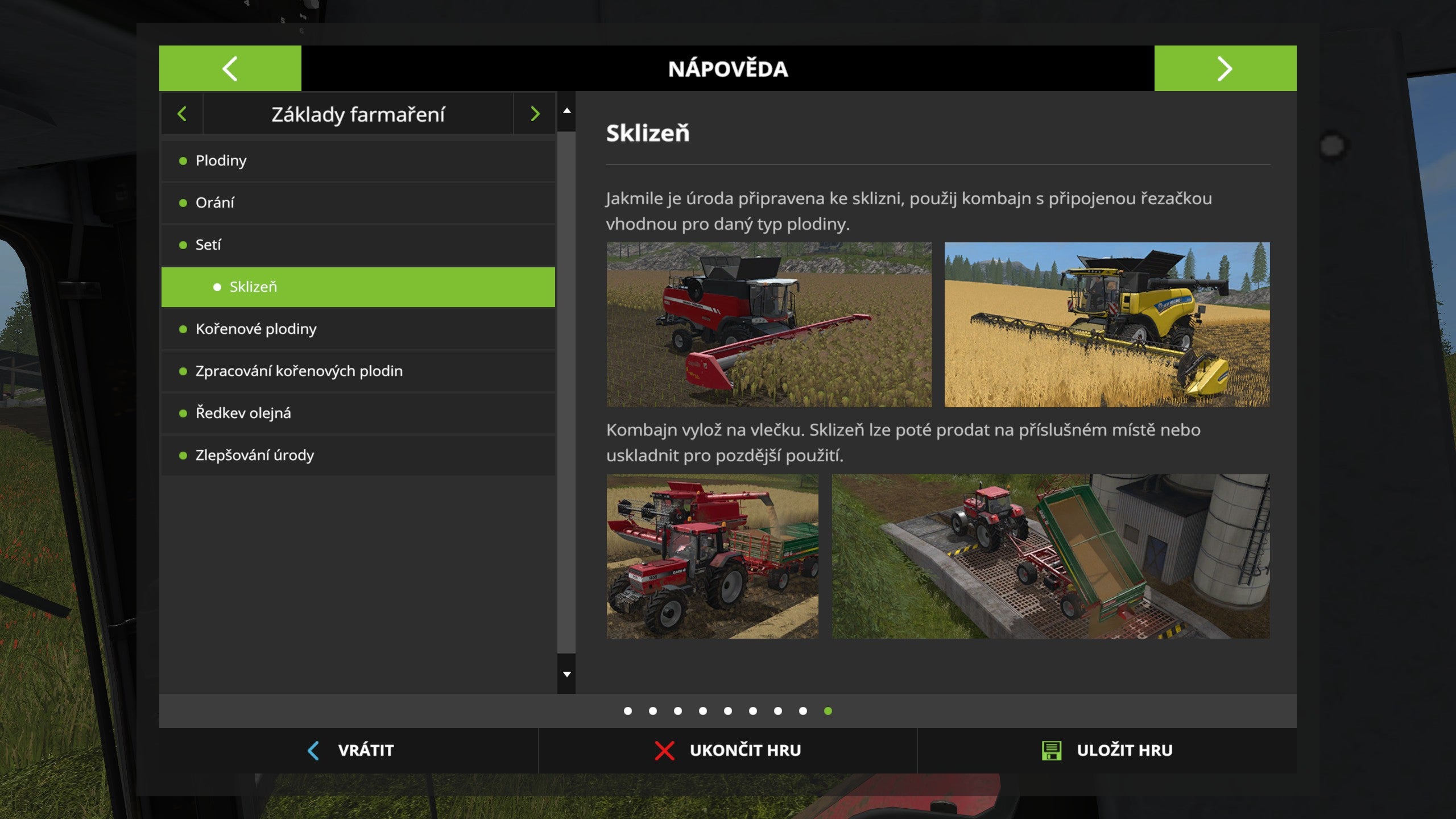Select the first page indicator dot
Screen dimensions: 1456x819
[x=628, y=711]
